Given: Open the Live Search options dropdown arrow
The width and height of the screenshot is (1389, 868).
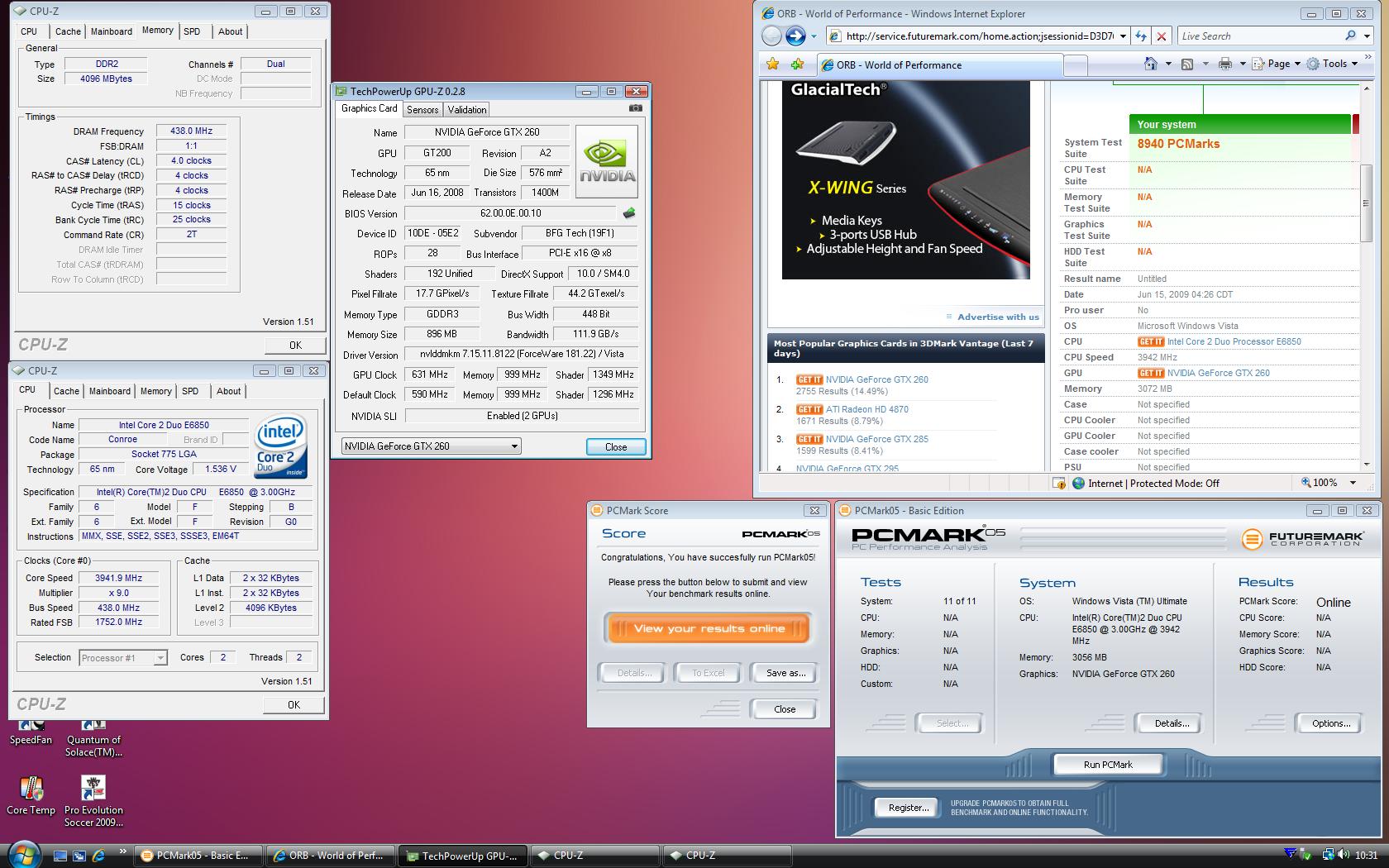Looking at the screenshot, I should click(1368, 36).
